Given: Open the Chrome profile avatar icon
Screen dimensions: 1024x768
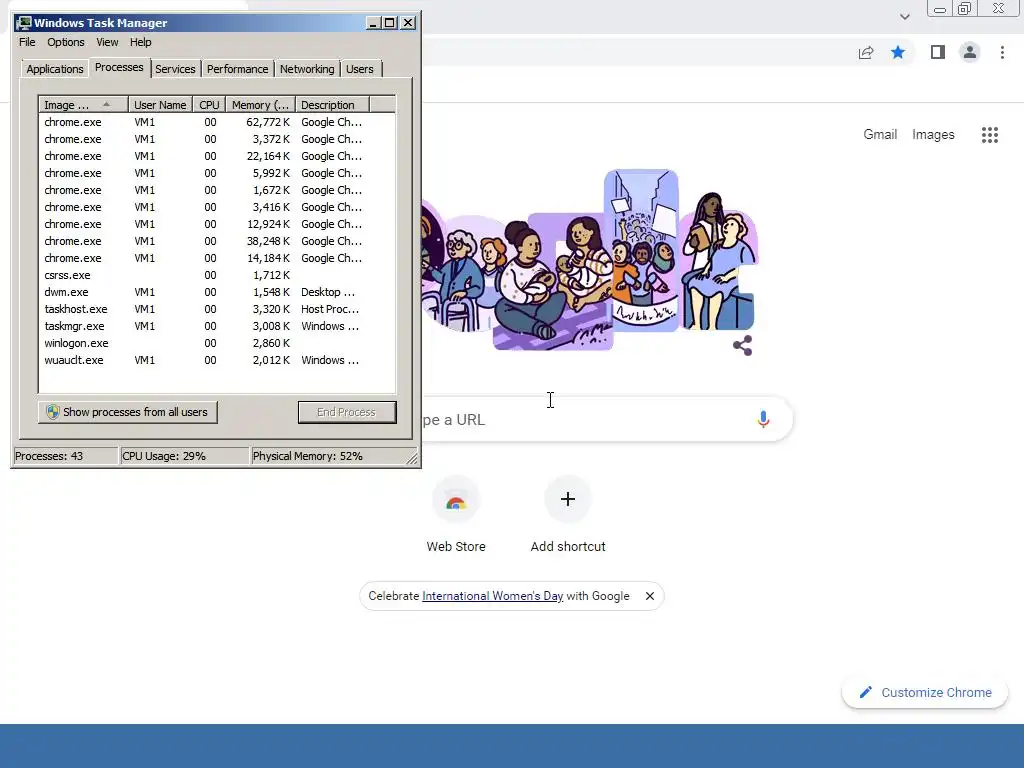Looking at the screenshot, I should (x=970, y=52).
